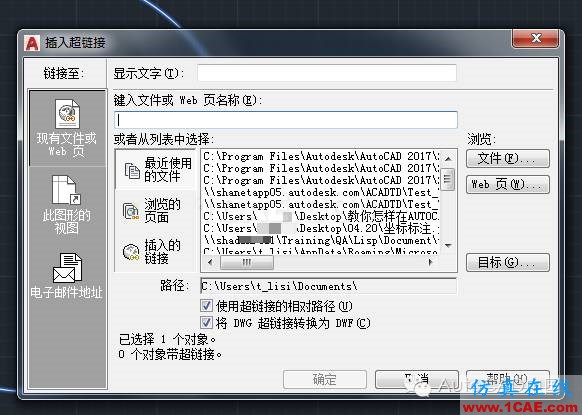
Task: Open the 插入的链接 list tab
Action: tap(155, 251)
